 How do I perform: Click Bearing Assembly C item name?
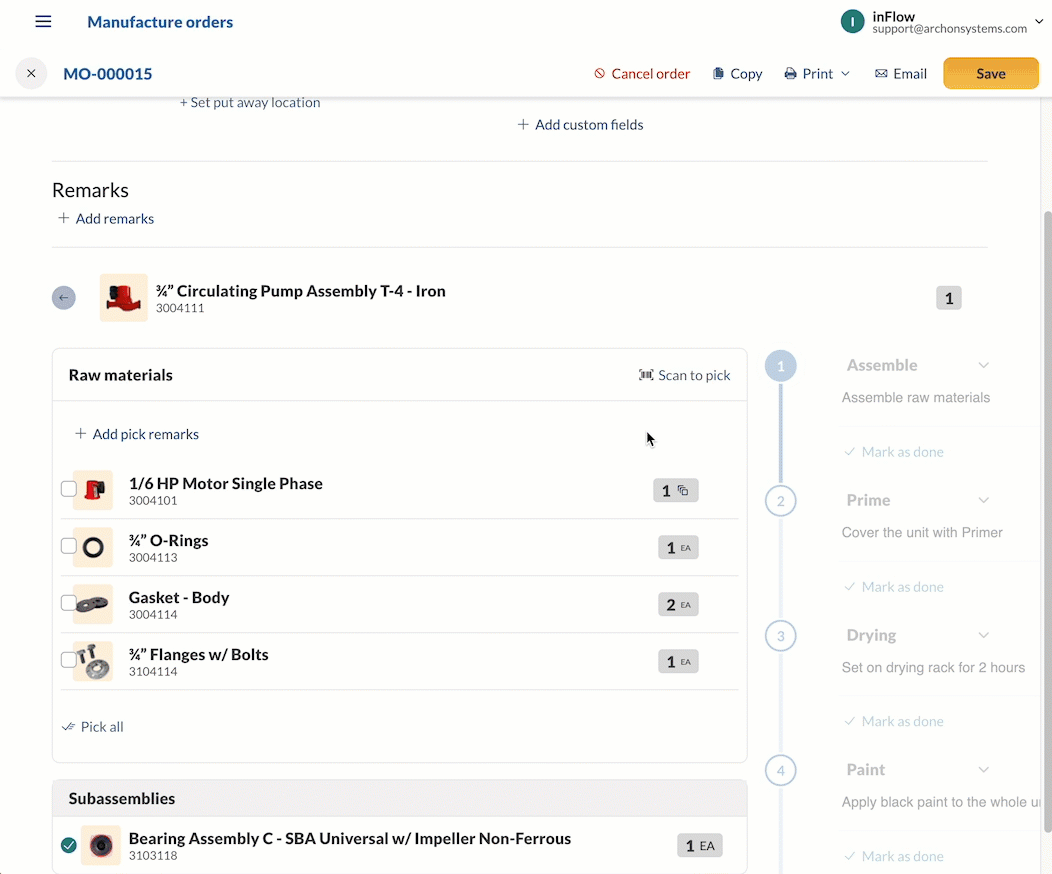pos(350,838)
